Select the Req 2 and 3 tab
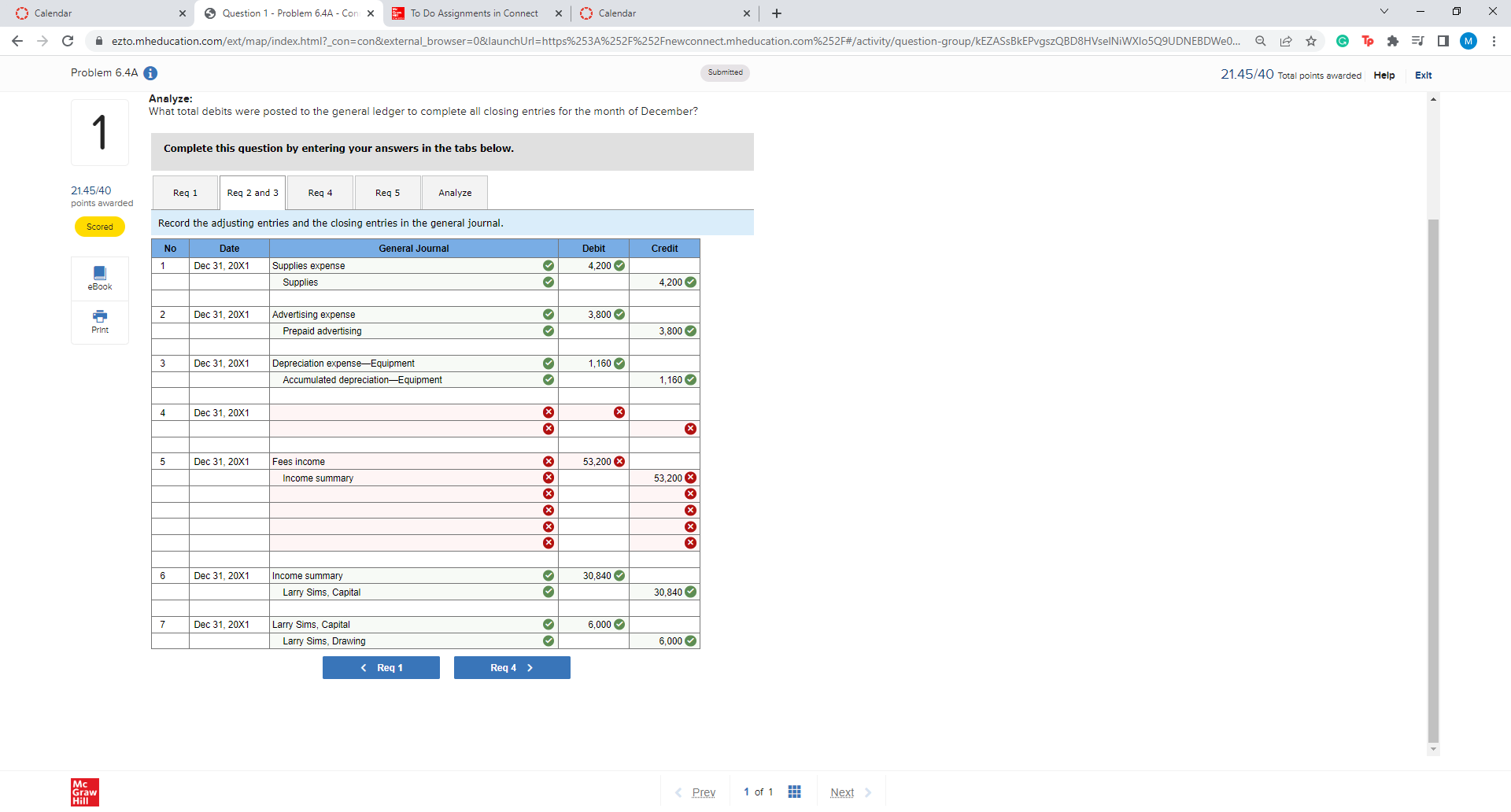1511x812 pixels. coord(253,193)
